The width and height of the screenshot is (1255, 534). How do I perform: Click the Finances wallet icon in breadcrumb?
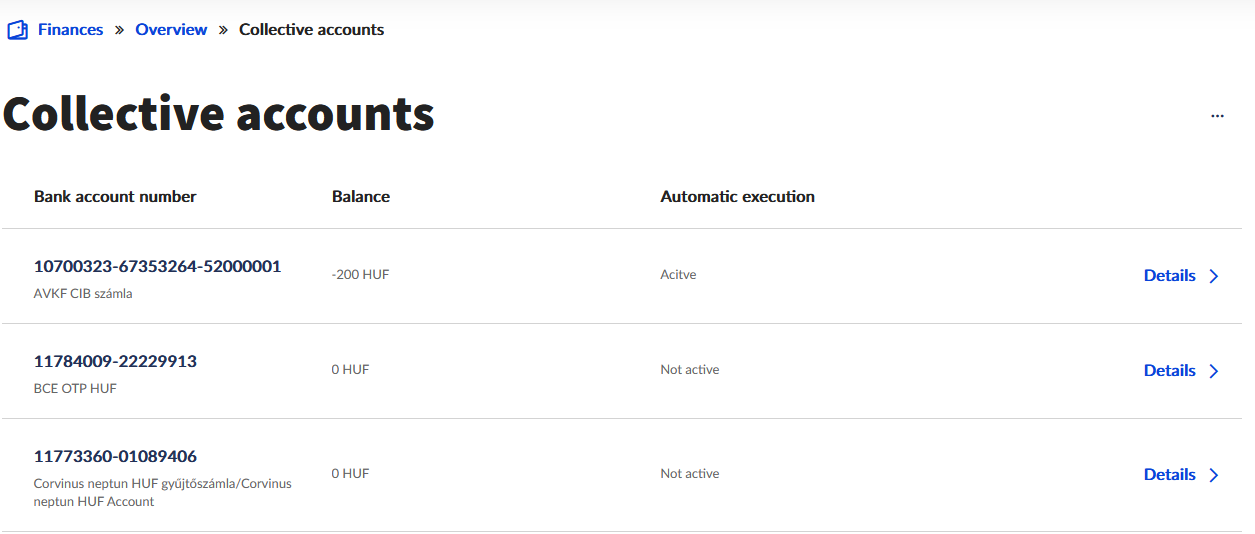[17, 30]
